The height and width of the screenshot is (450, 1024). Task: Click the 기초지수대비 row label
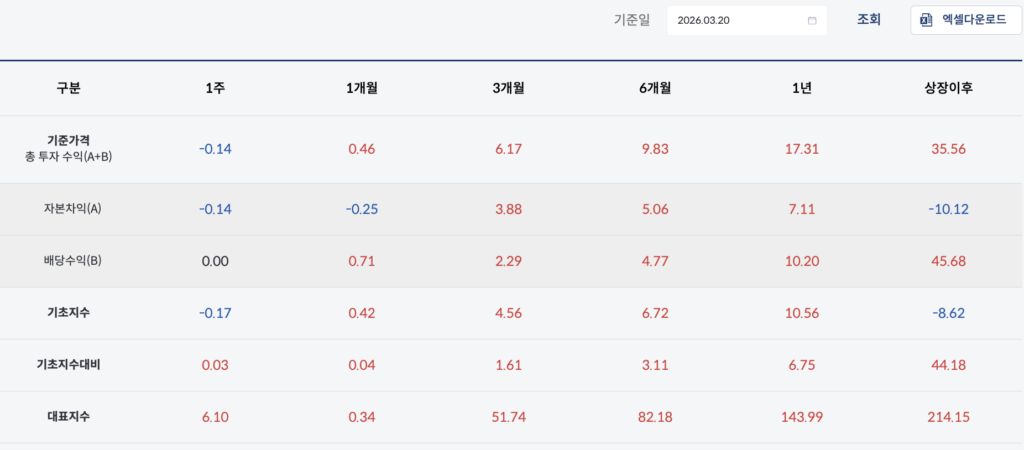[x=68, y=365]
